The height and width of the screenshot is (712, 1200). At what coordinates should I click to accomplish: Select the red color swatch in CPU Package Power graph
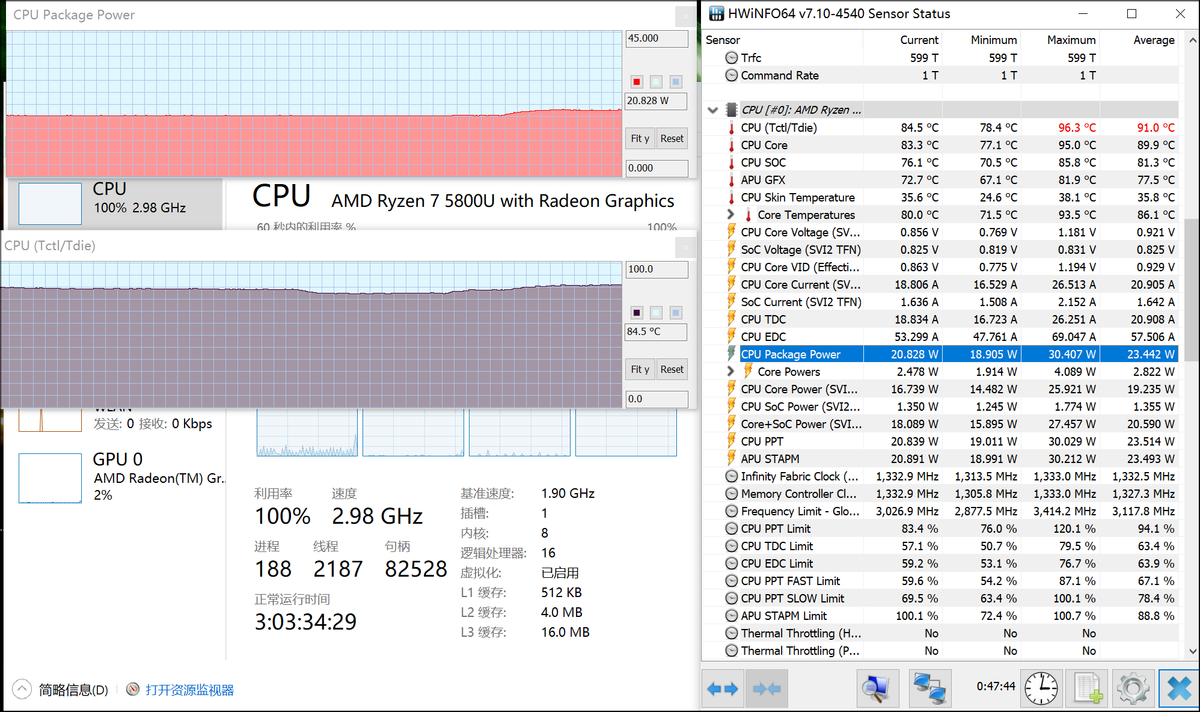click(x=637, y=82)
